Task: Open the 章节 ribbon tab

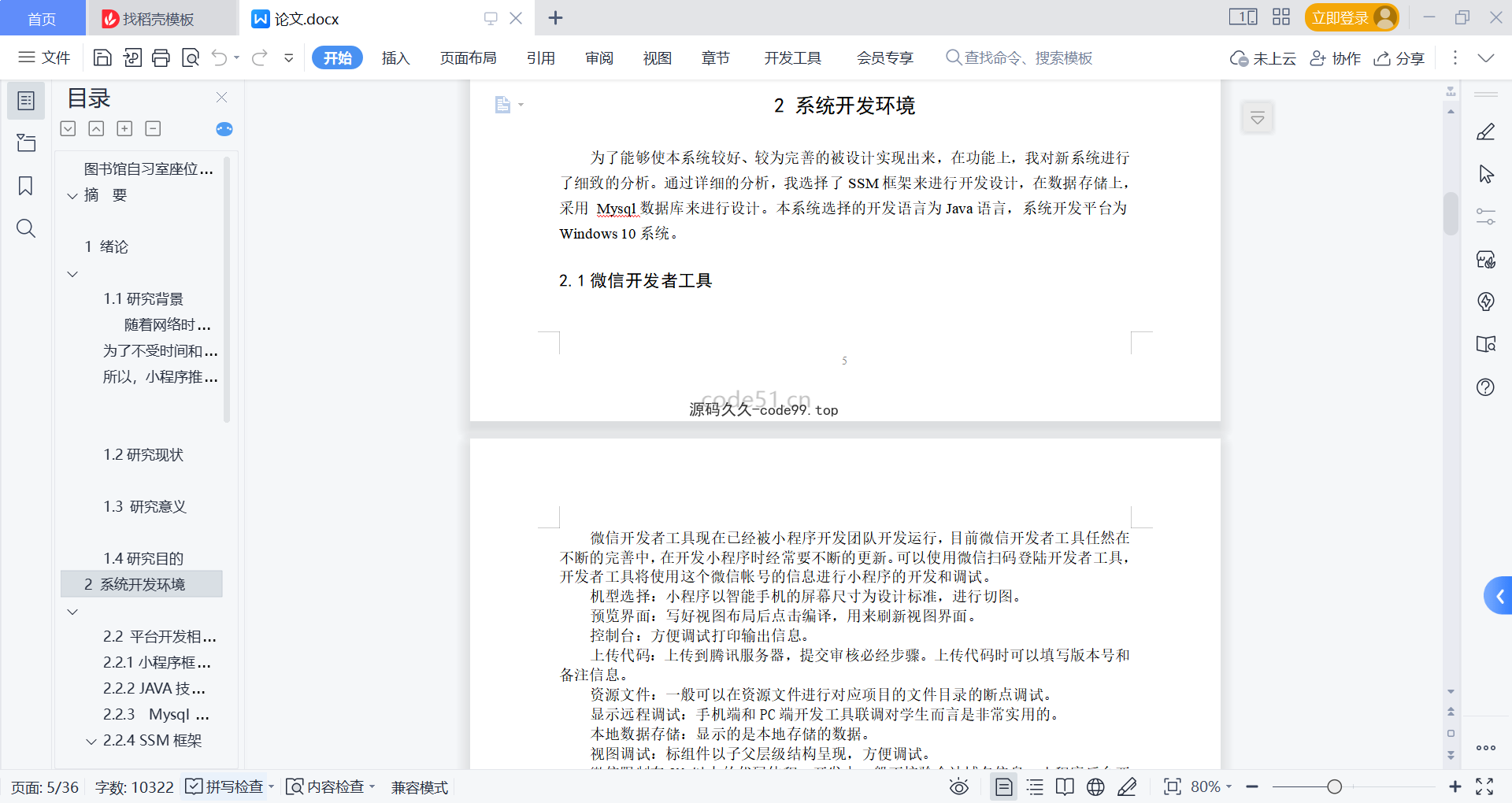Action: click(x=715, y=57)
